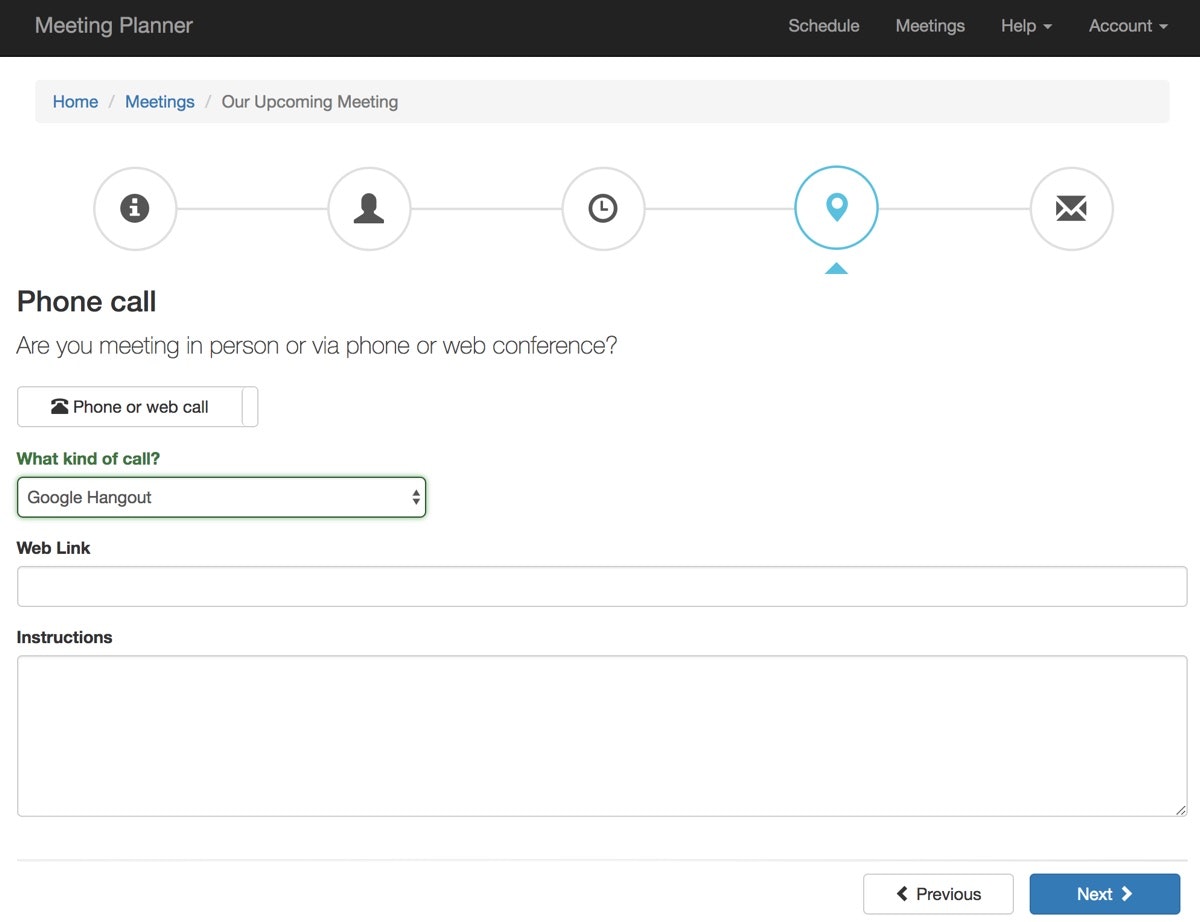Screen dimensions: 1200x922
Task: Go Home via the breadcrumb link
Action: [75, 101]
